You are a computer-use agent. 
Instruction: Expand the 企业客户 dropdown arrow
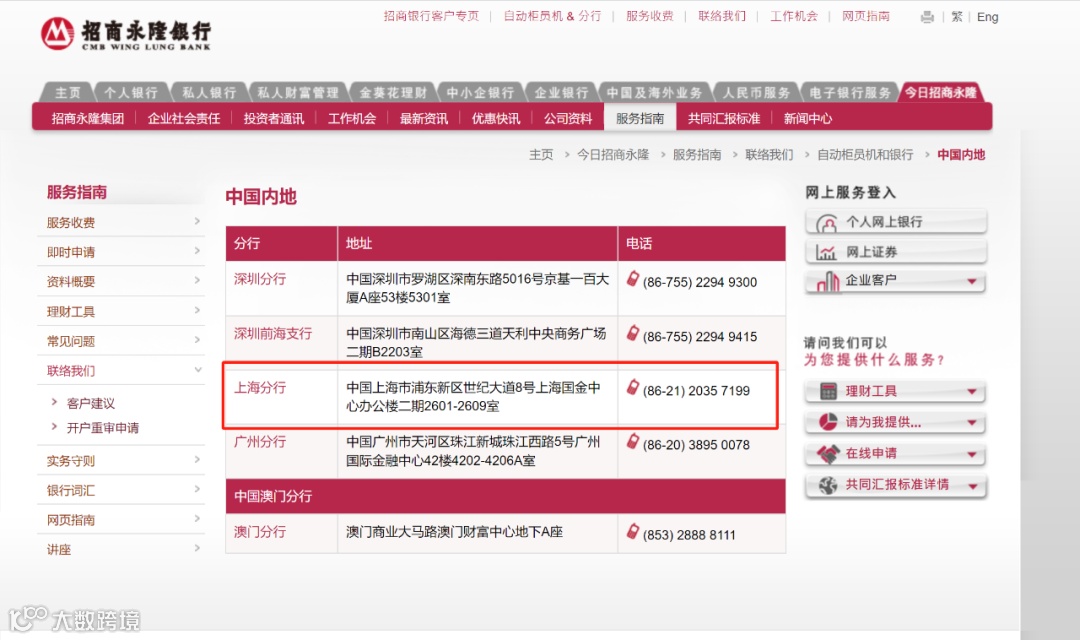tap(972, 281)
